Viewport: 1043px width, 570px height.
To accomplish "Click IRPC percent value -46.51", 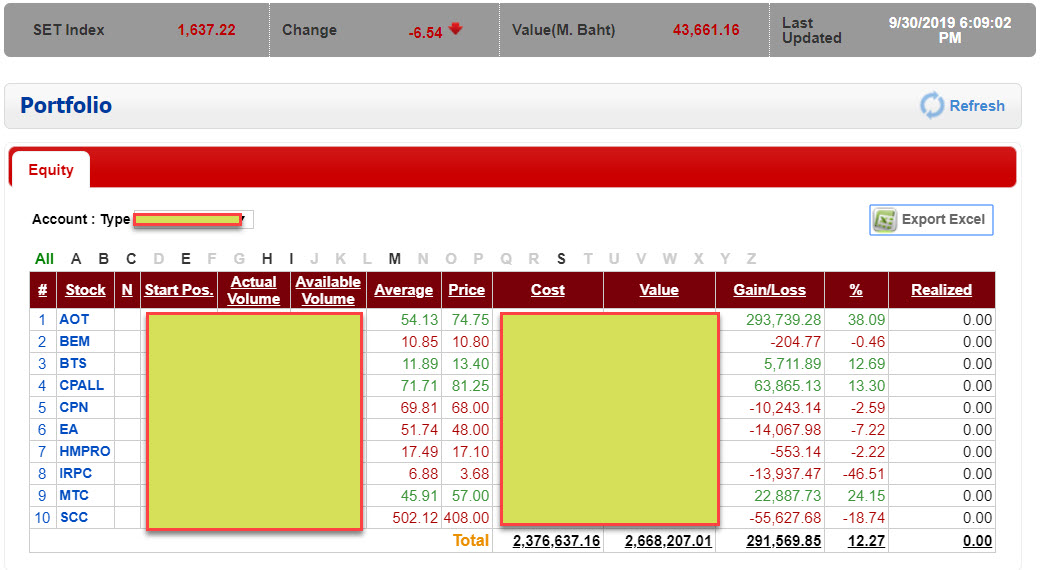I will pyautogui.click(x=863, y=474).
